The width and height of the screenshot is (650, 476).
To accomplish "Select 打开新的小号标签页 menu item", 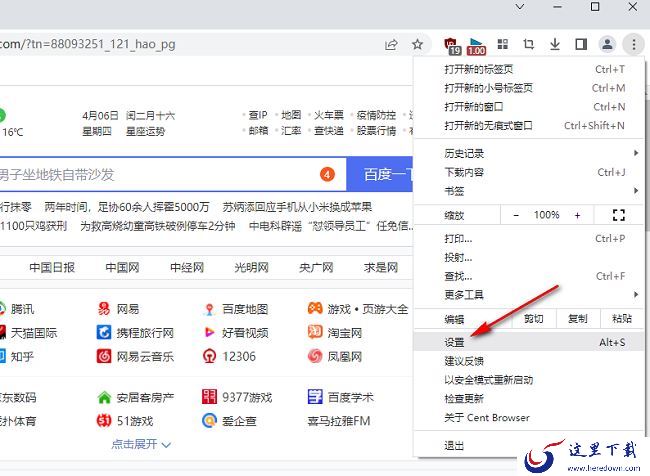I will tap(529, 88).
